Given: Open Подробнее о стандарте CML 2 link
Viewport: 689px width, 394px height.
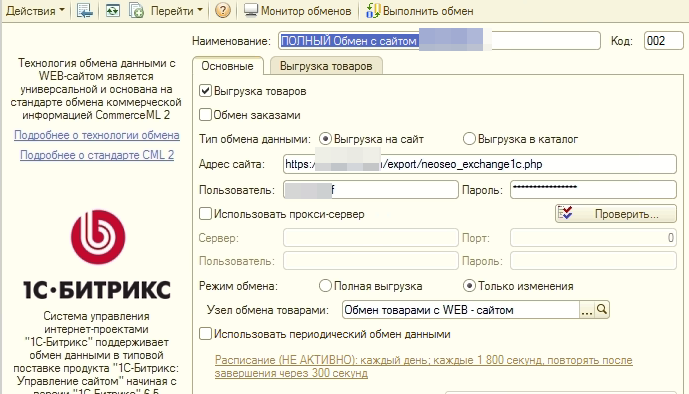Looking at the screenshot, I should [97, 155].
